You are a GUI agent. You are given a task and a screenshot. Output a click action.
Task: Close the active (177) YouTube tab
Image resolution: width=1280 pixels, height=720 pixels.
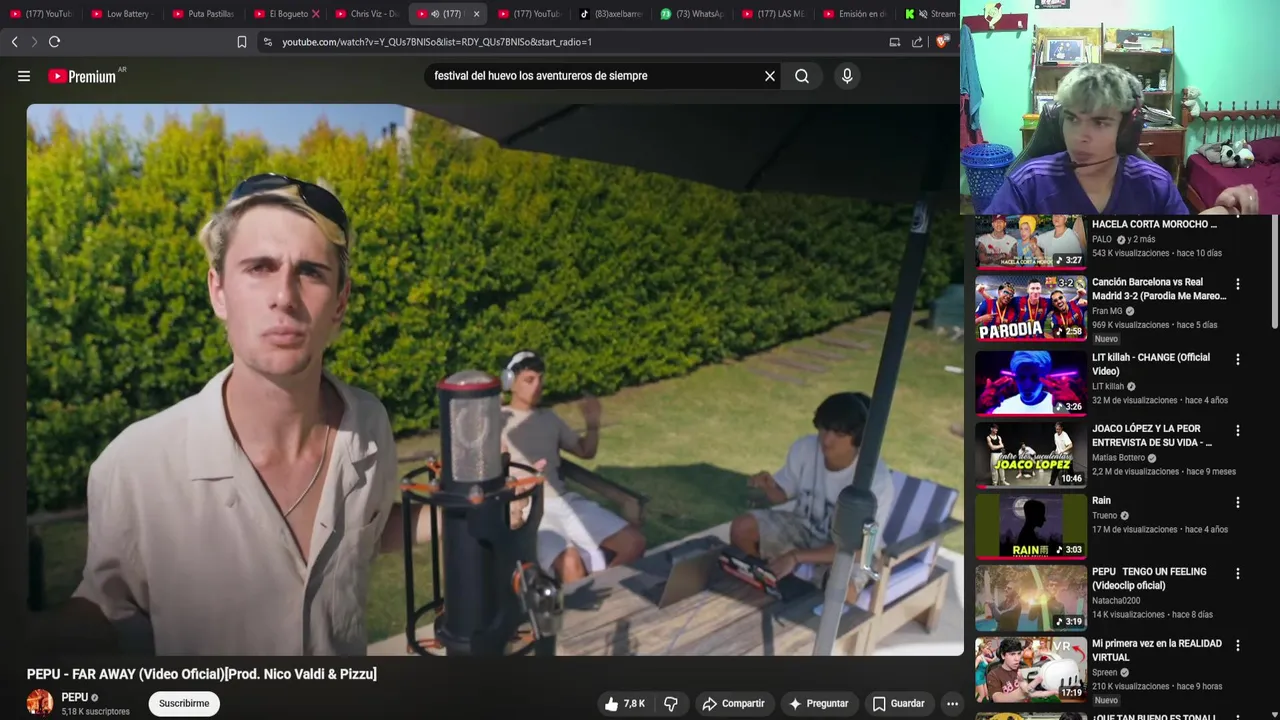point(476,14)
